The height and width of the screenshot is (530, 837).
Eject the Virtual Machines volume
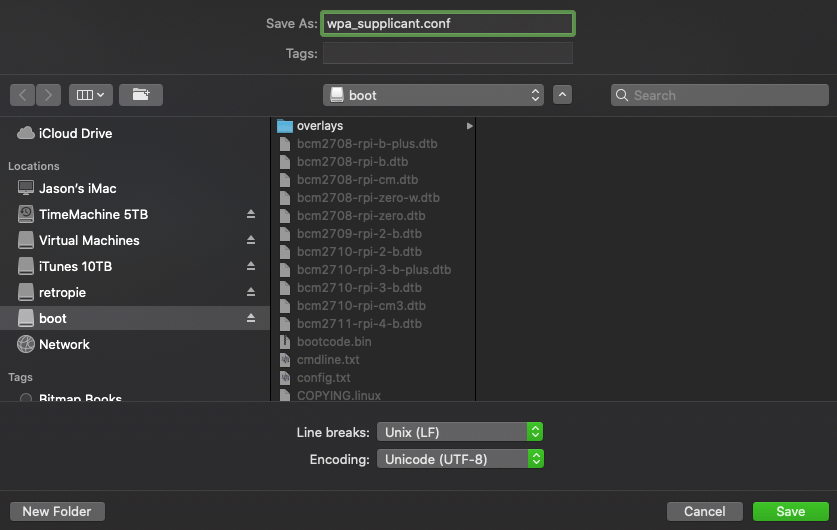[x=251, y=240]
